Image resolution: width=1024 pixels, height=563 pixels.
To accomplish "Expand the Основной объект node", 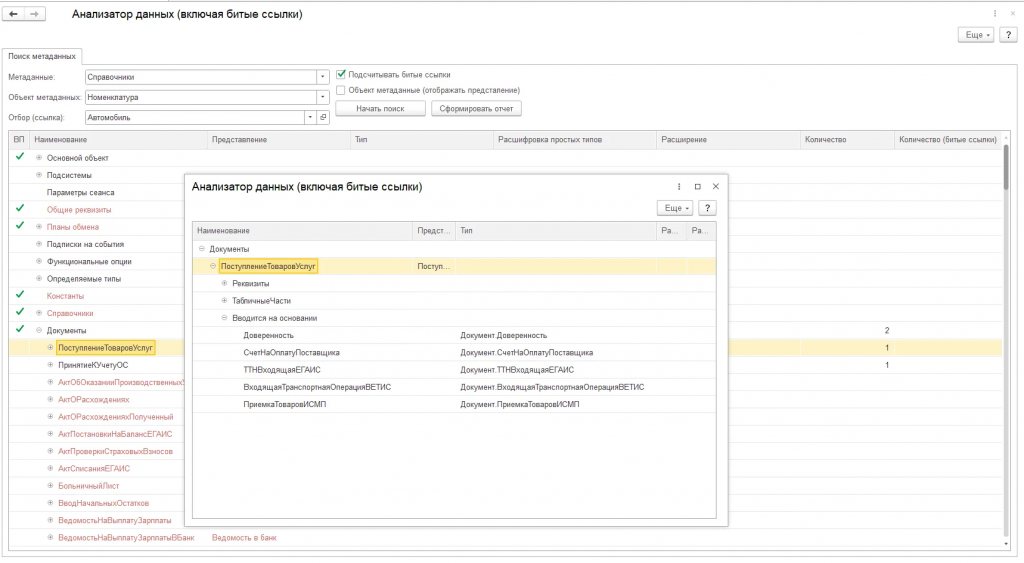I will [x=39, y=157].
